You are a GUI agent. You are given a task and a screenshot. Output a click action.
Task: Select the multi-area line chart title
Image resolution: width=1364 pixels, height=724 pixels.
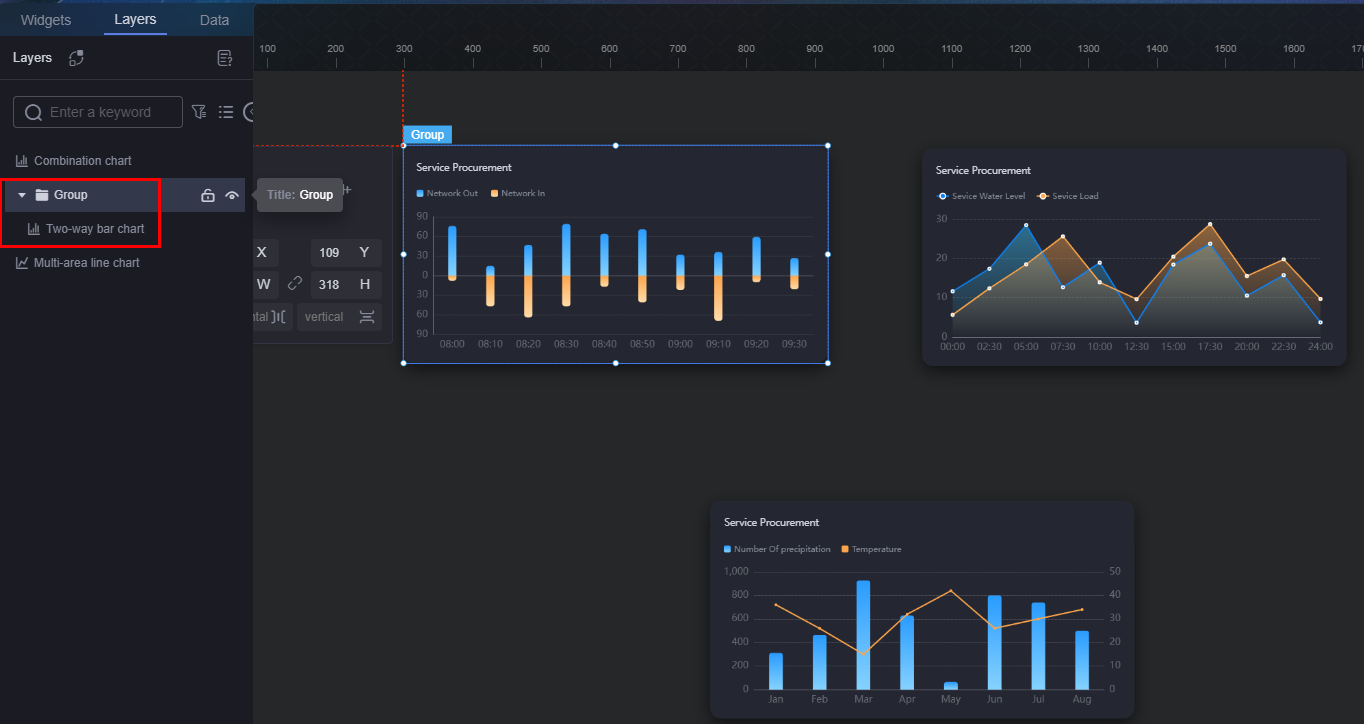pos(983,170)
